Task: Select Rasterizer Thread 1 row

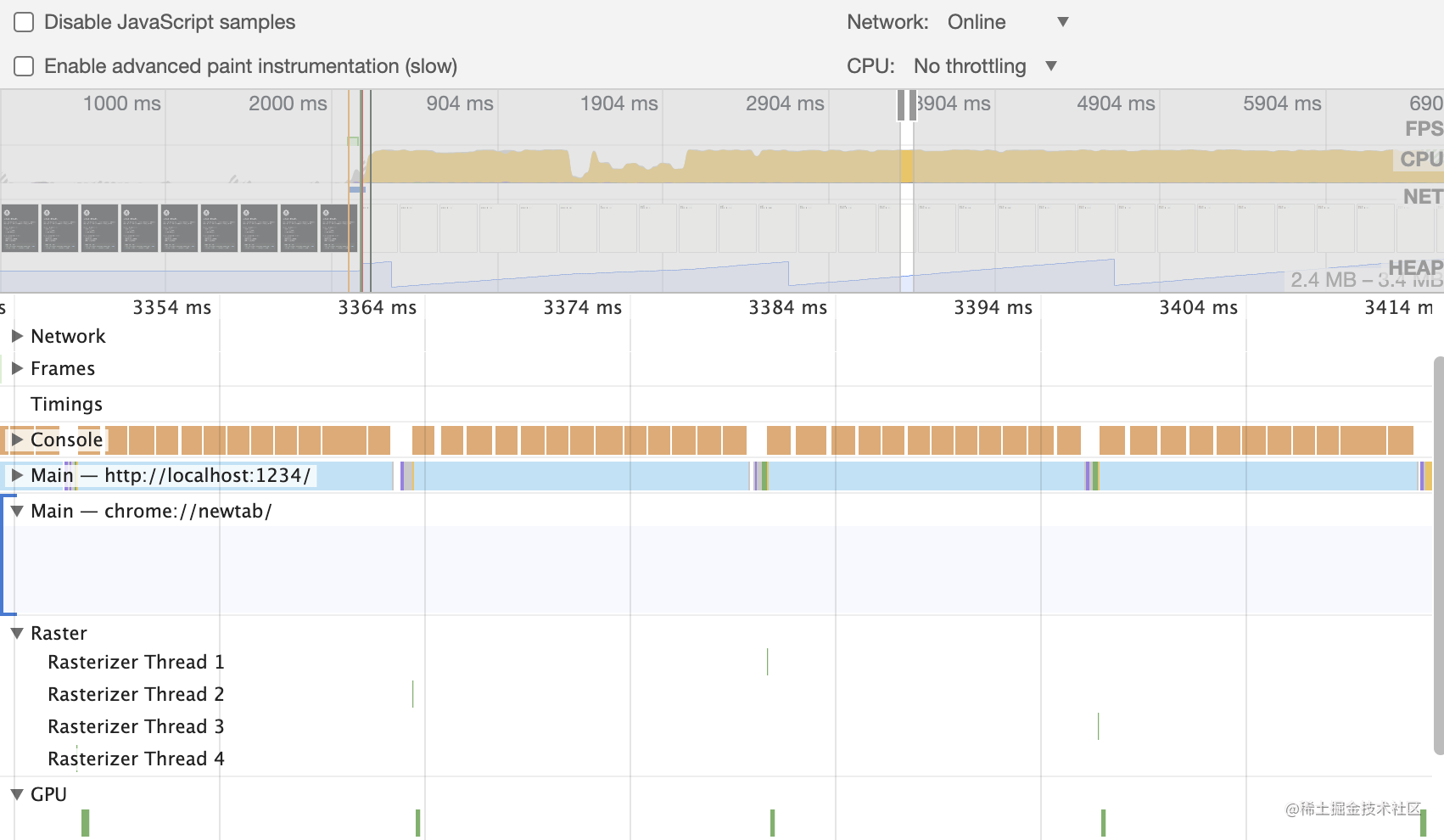Action: click(136, 662)
